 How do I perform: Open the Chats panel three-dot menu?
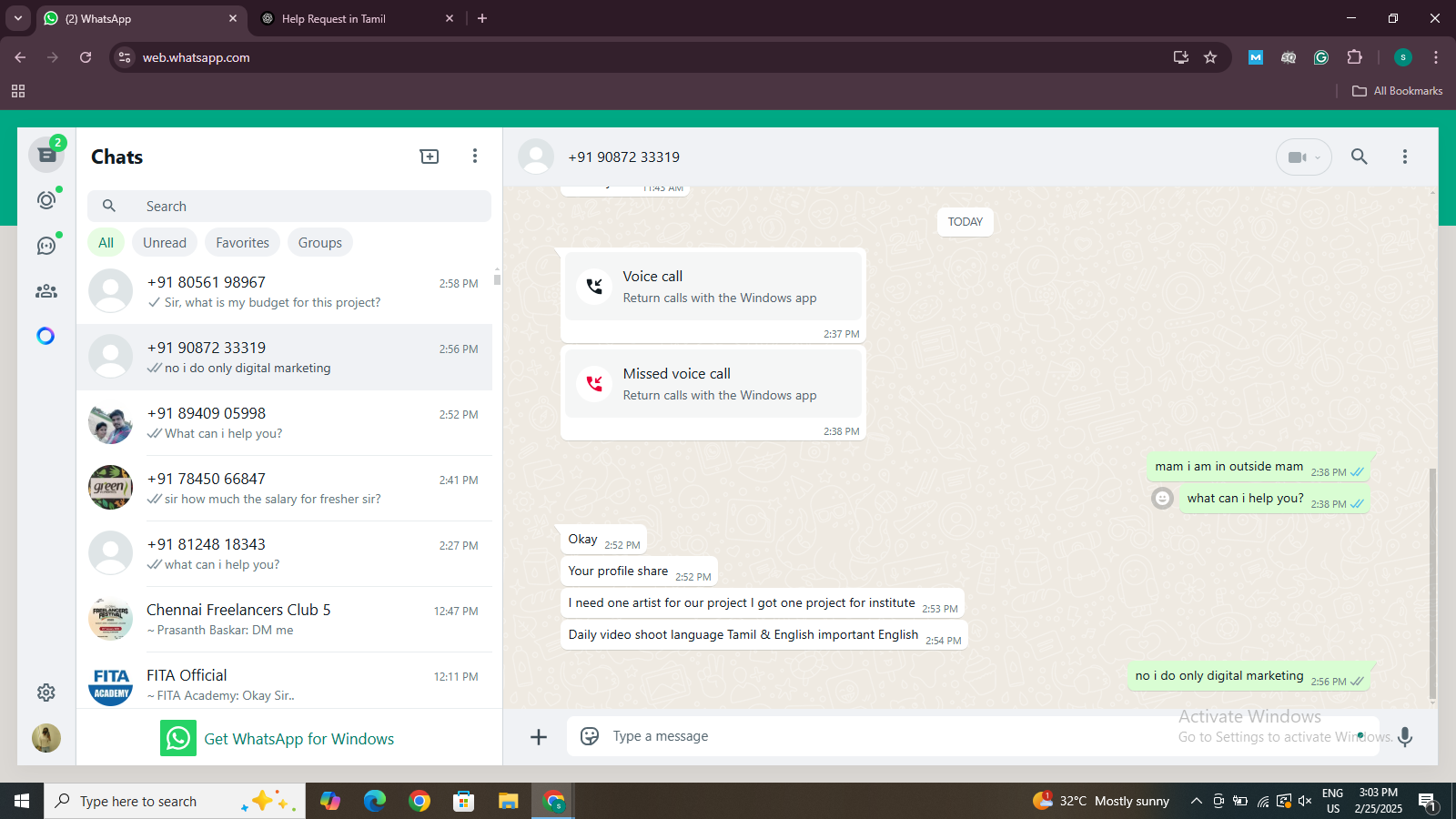tap(474, 157)
